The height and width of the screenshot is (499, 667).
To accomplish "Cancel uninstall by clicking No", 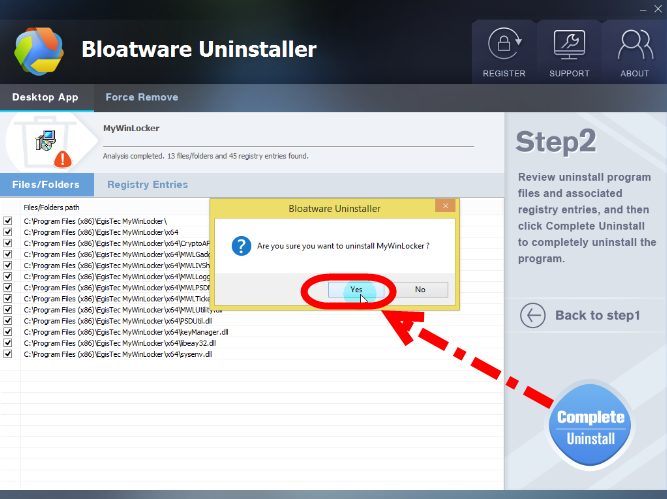I will point(420,289).
